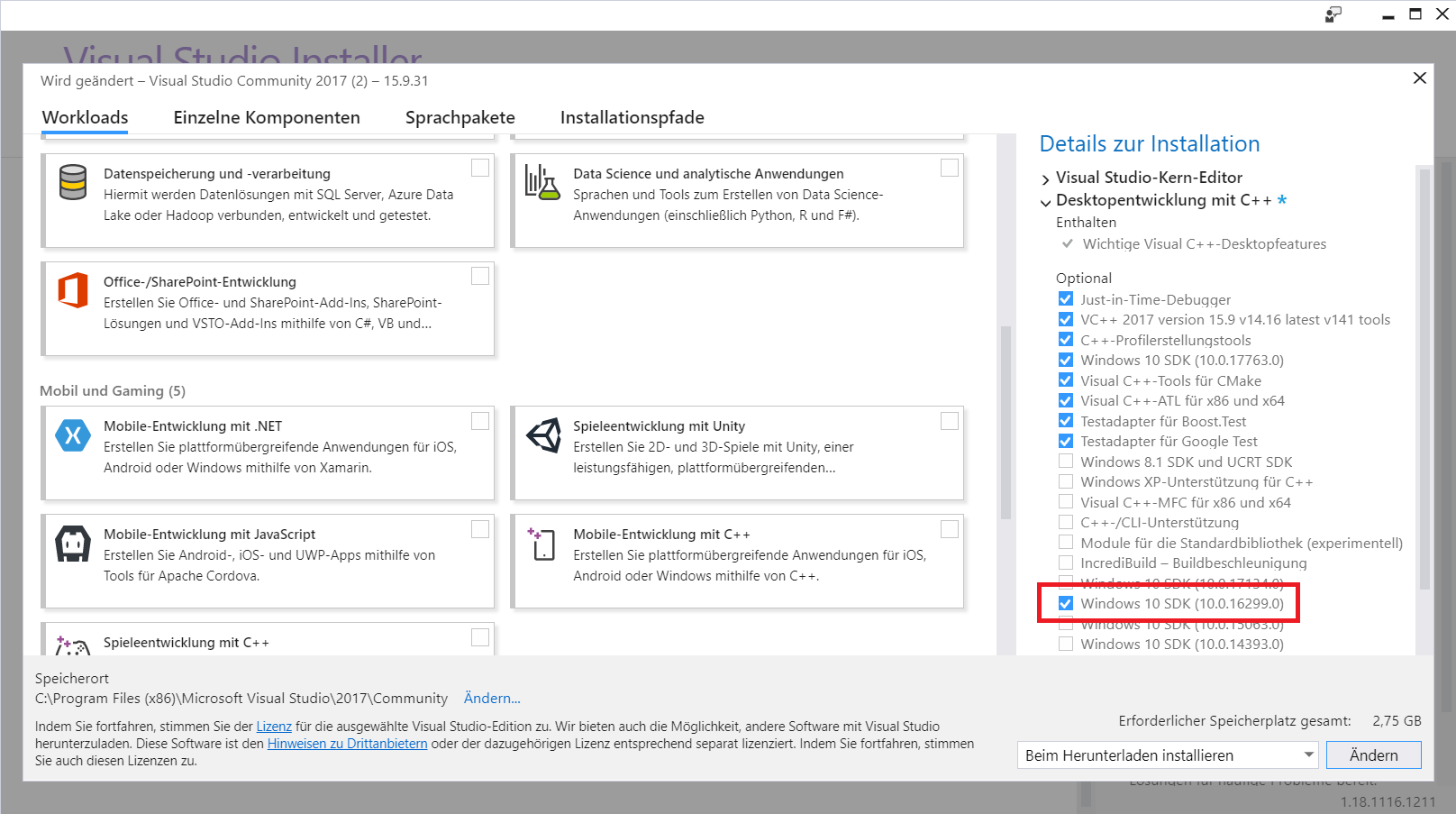Tick the Spieleentwicklung mit Unity workload checkbox
Image resolution: width=1456 pixels, height=814 pixels.
950,421
